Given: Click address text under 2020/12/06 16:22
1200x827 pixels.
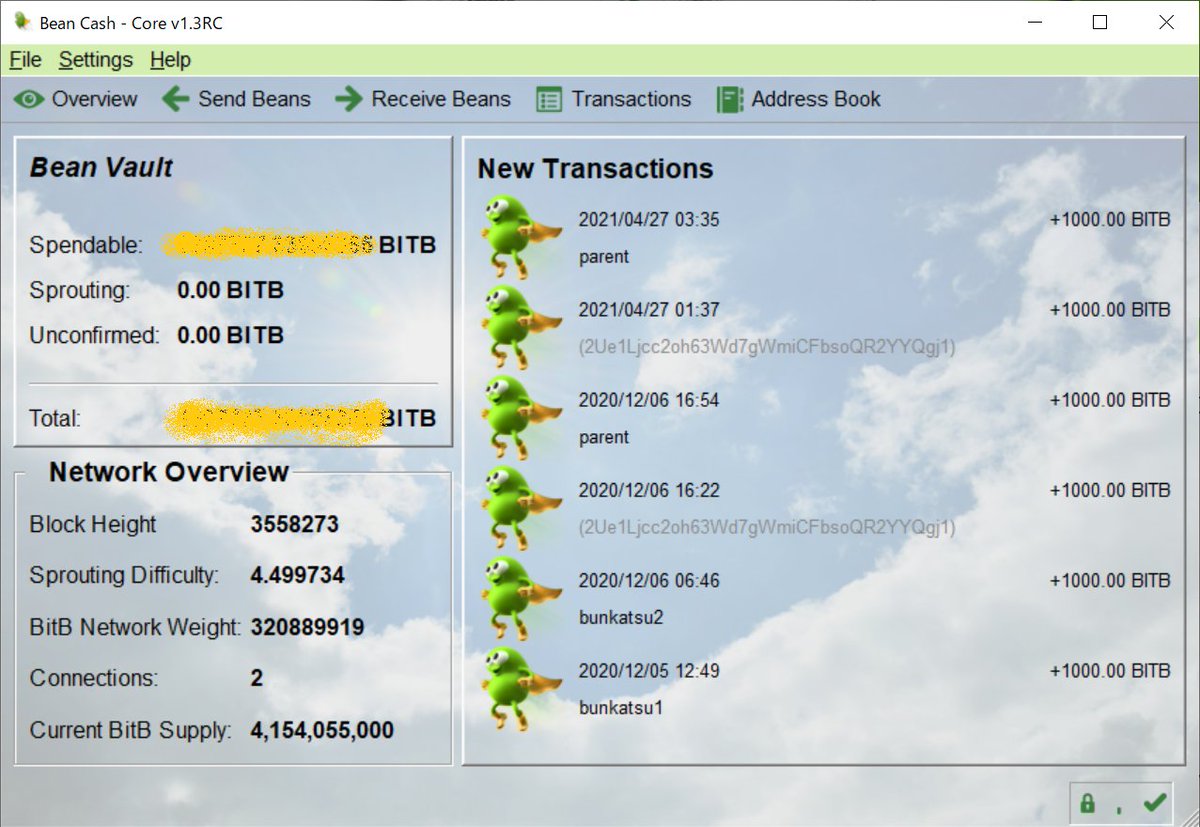Looking at the screenshot, I should click(767, 527).
